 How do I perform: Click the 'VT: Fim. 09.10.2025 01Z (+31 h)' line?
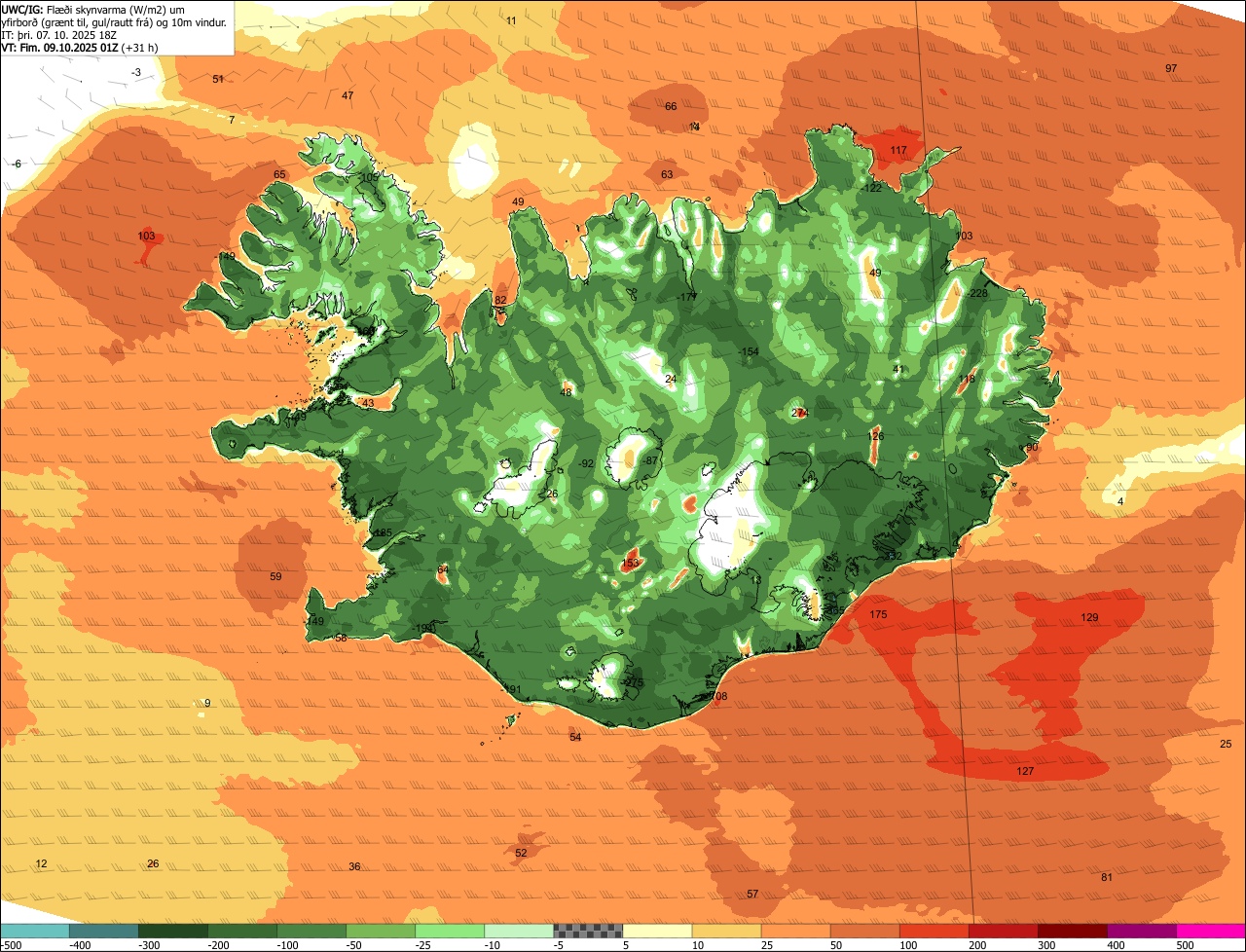80,47
